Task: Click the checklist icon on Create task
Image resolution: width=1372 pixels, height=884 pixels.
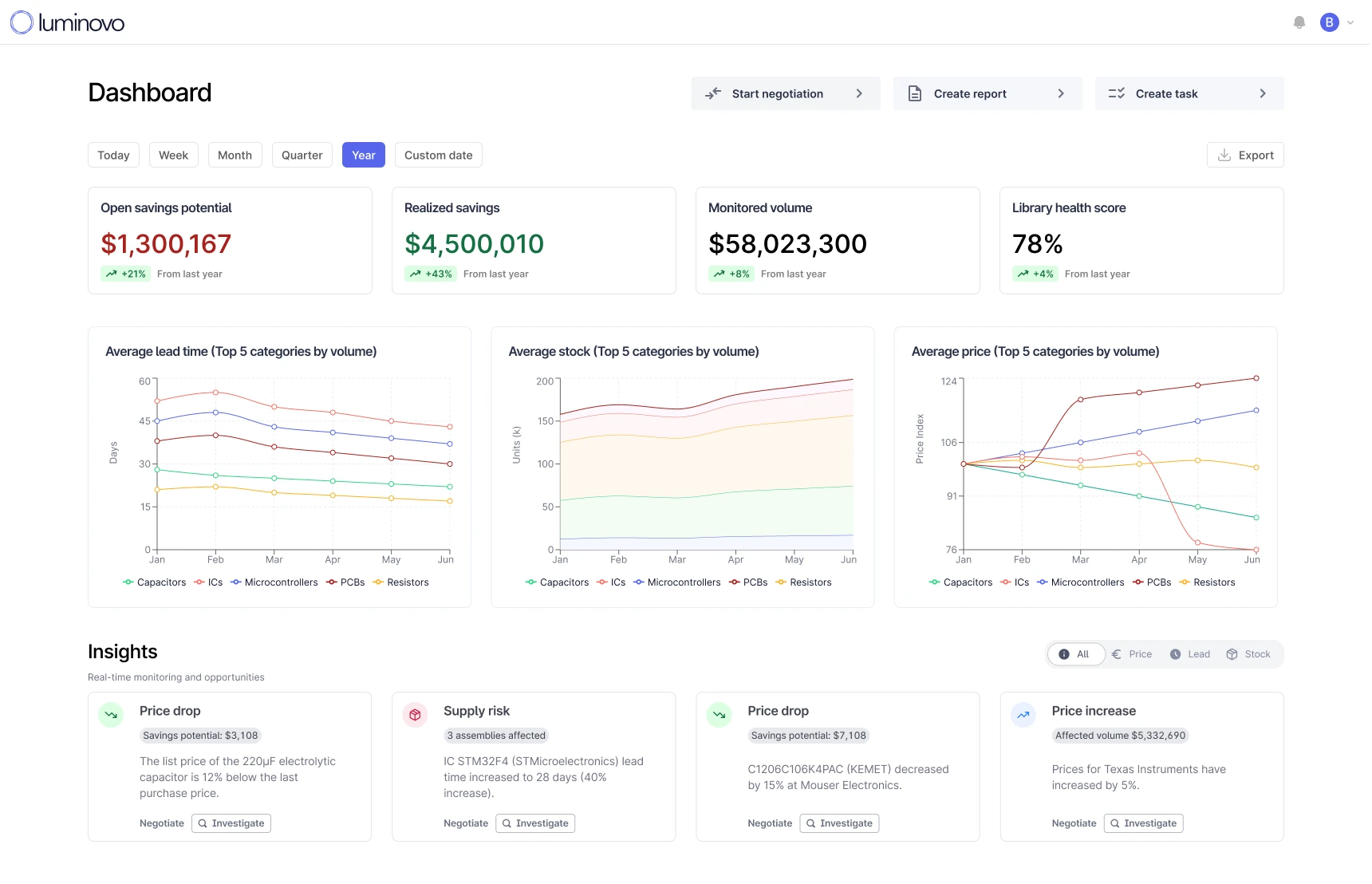Action: pyautogui.click(x=1117, y=93)
